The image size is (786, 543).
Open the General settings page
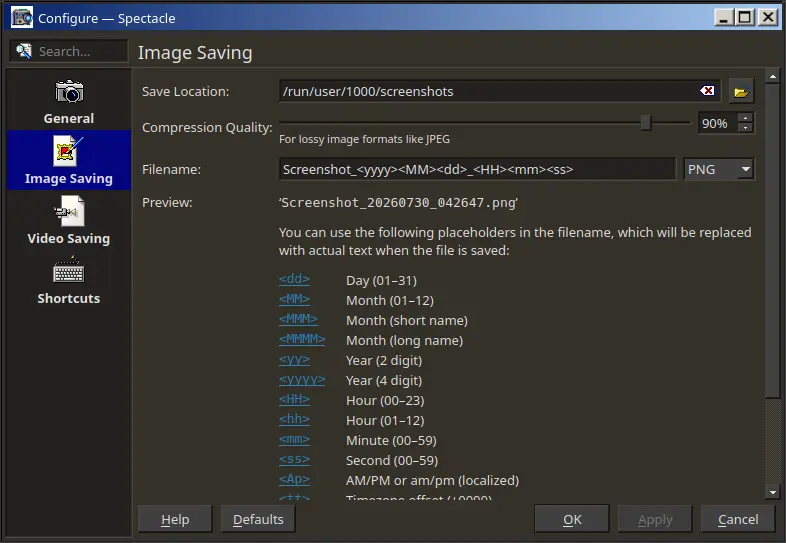click(x=69, y=102)
